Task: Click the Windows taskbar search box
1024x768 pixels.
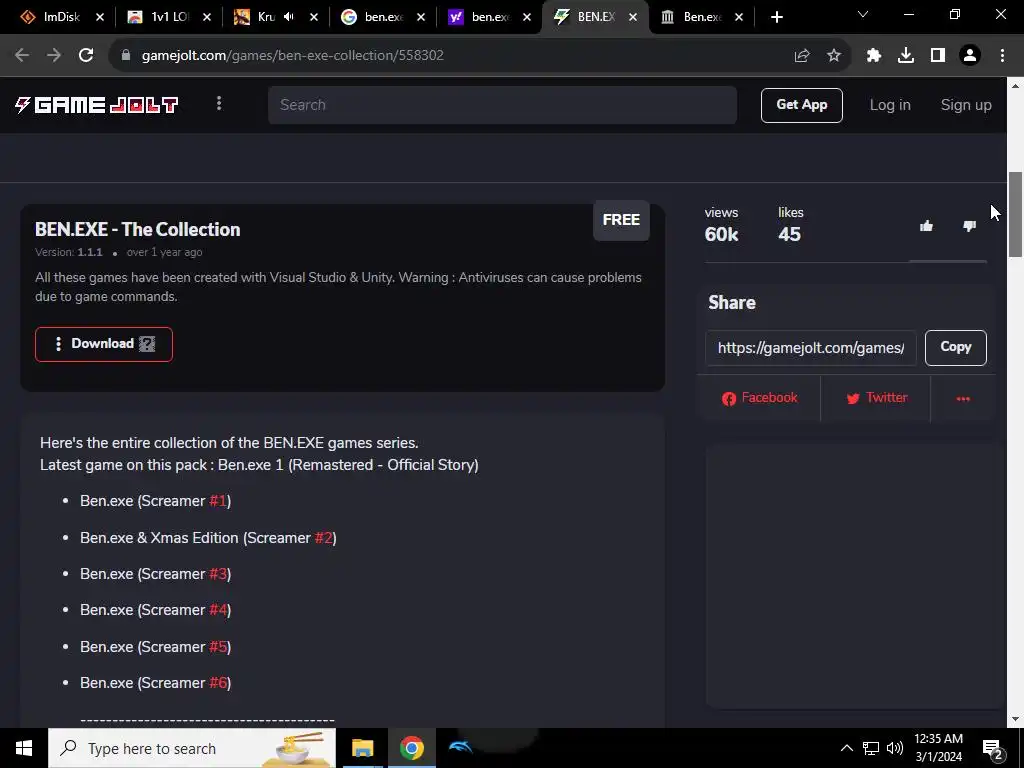Action: (x=192, y=748)
